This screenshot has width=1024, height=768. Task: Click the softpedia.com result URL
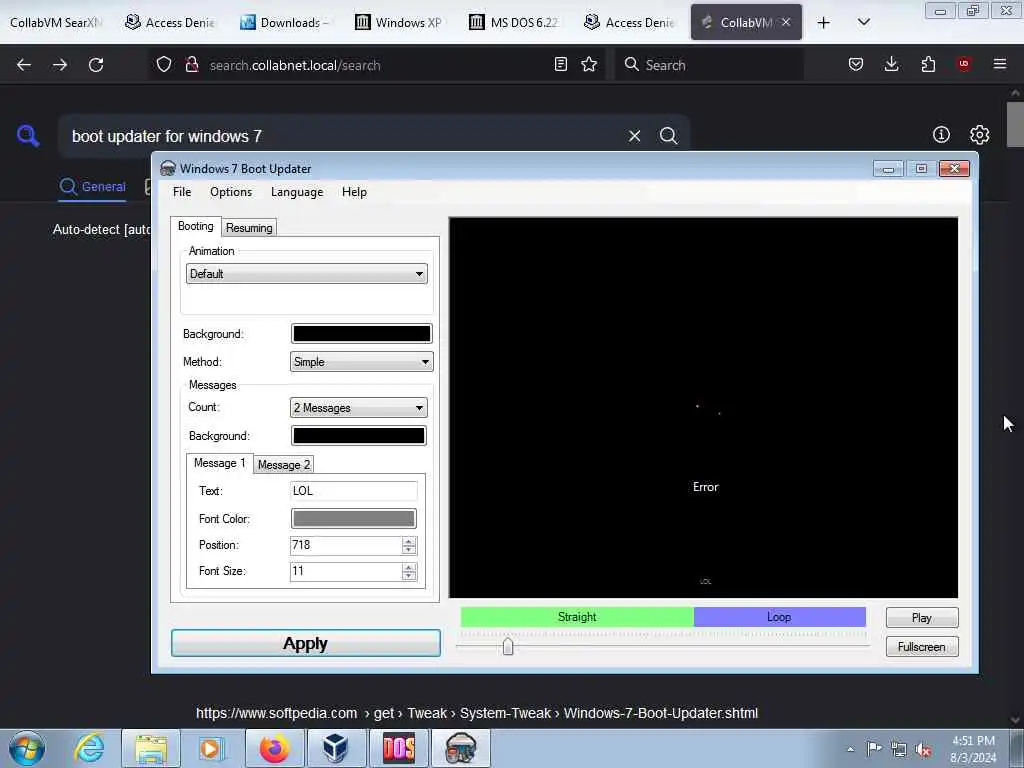[x=477, y=713]
